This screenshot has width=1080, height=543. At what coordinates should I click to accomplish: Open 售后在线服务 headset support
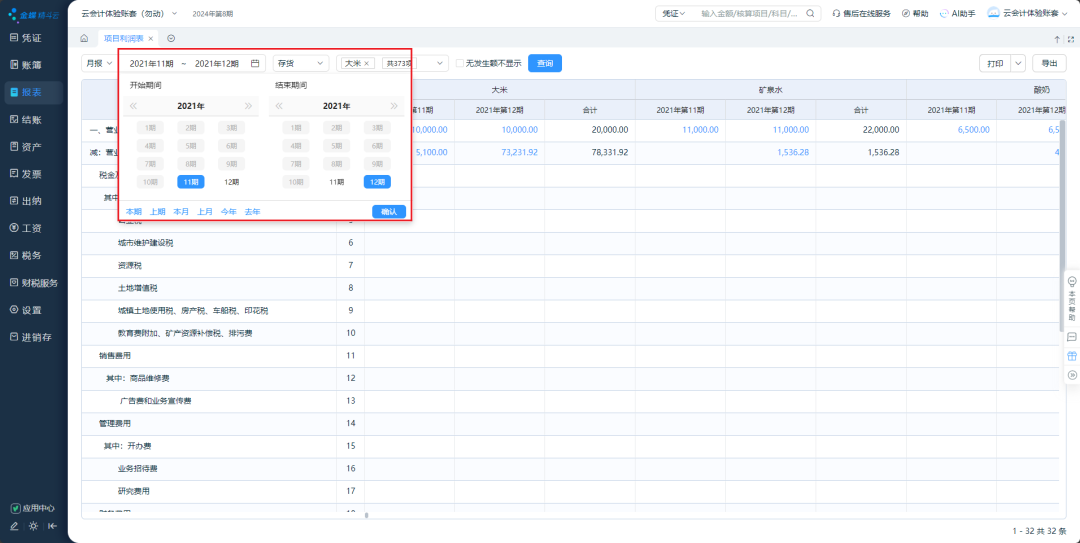pos(862,13)
